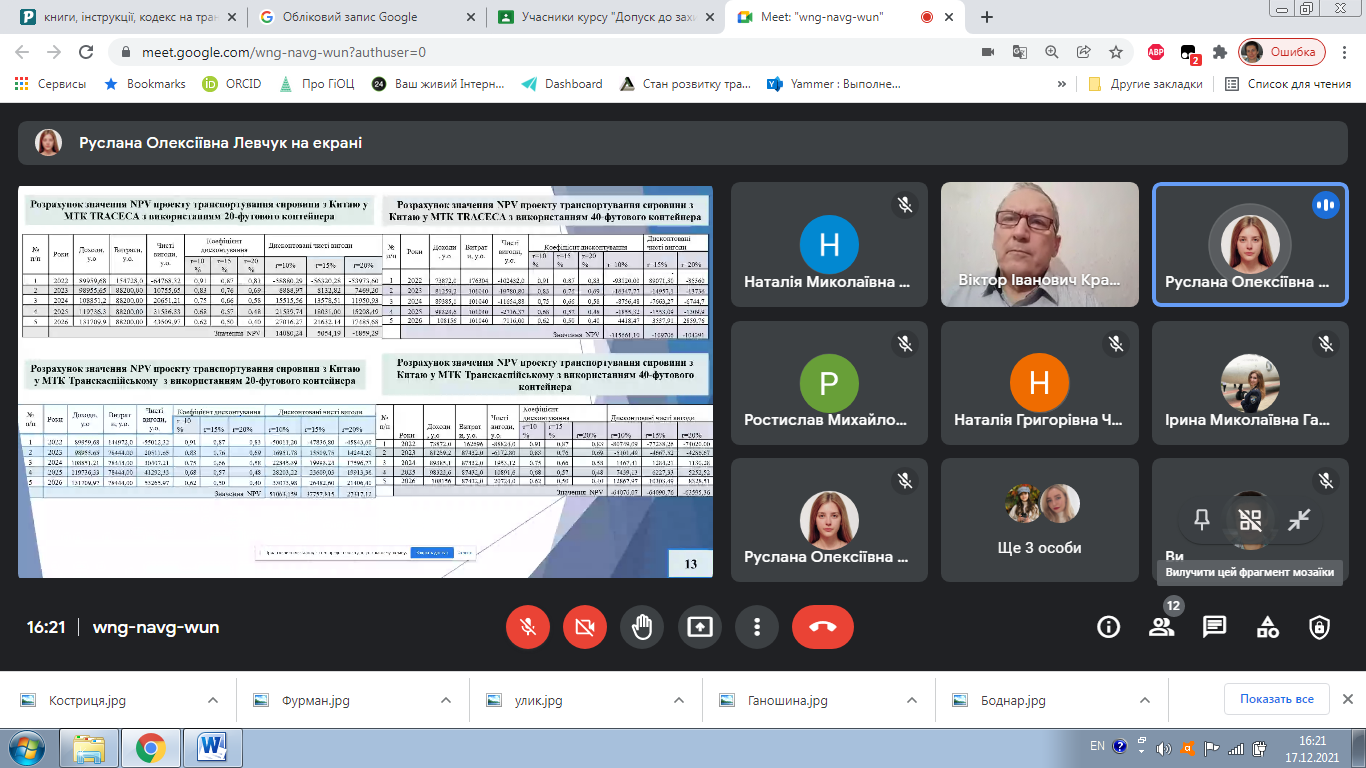
Task: Click the raise hand icon
Action: pyautogui.click(x=642, y=627)
